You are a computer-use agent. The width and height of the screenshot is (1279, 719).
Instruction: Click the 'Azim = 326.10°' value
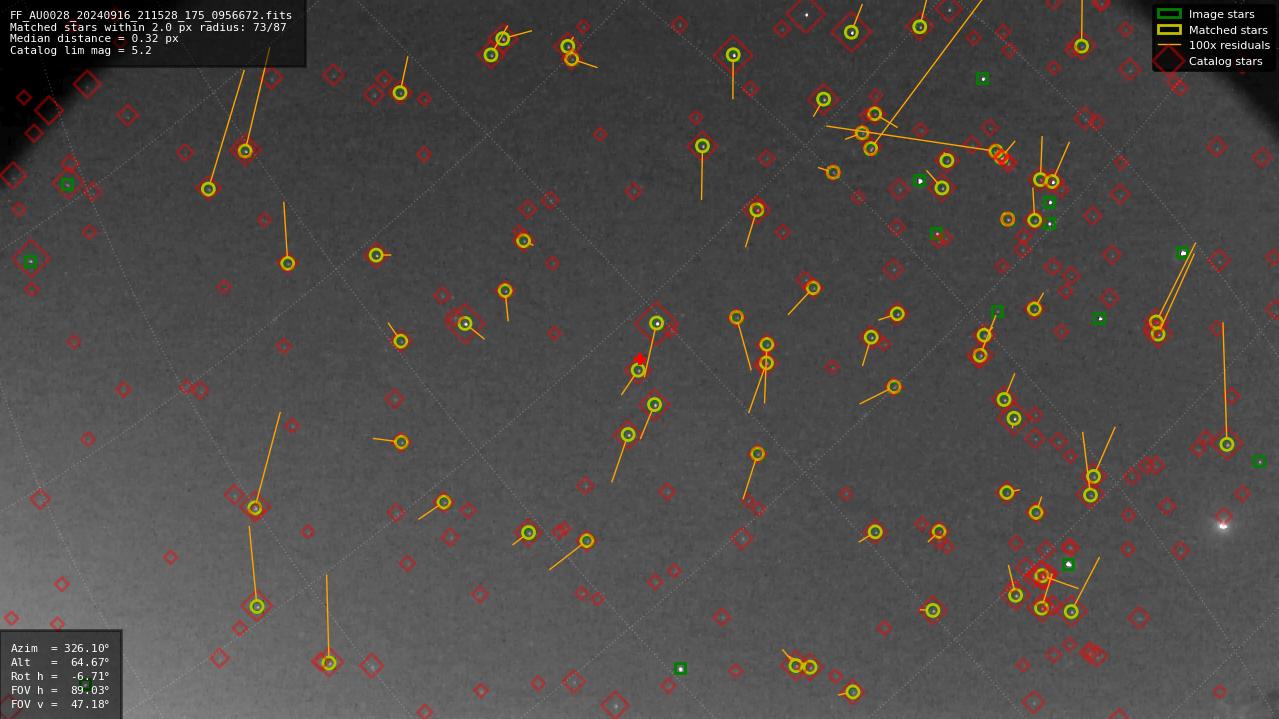[x=60, y=648]
